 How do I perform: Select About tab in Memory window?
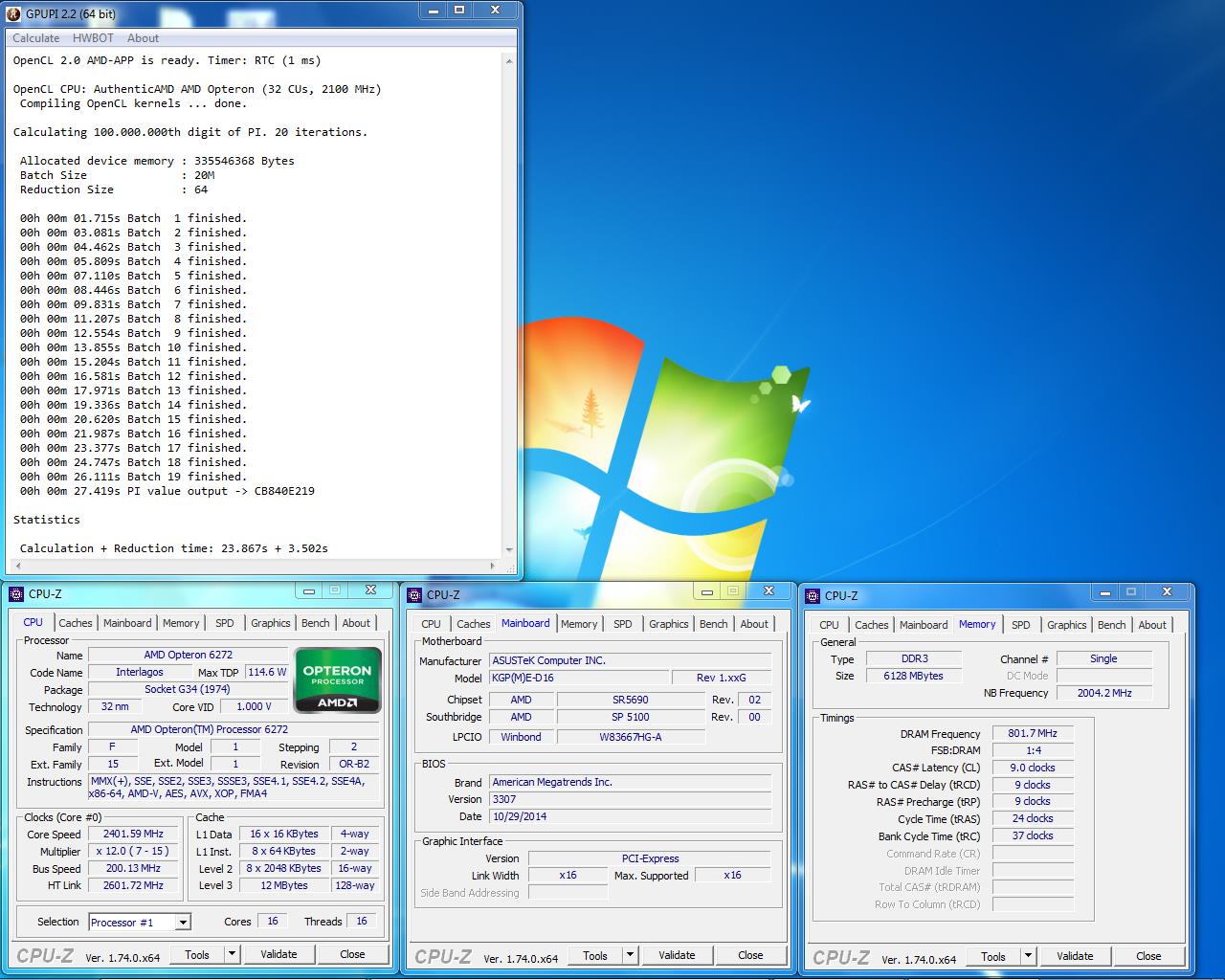pos(1152,625)
